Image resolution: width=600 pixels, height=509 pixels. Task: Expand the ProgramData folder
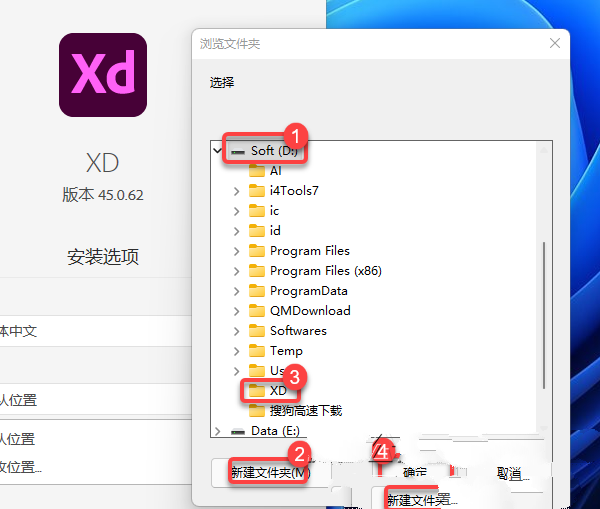point(236,291)
